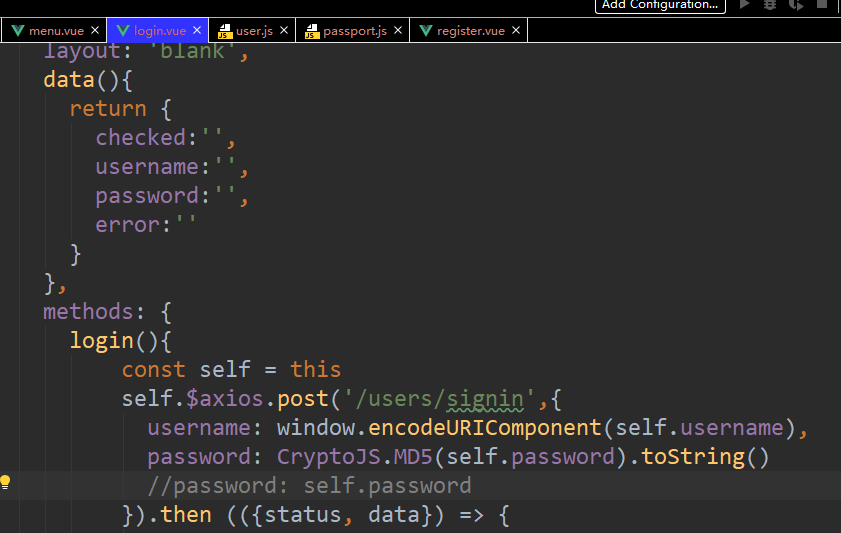Open the register.vue tab
The image size is (841, 533).
[x=469, y=31]
